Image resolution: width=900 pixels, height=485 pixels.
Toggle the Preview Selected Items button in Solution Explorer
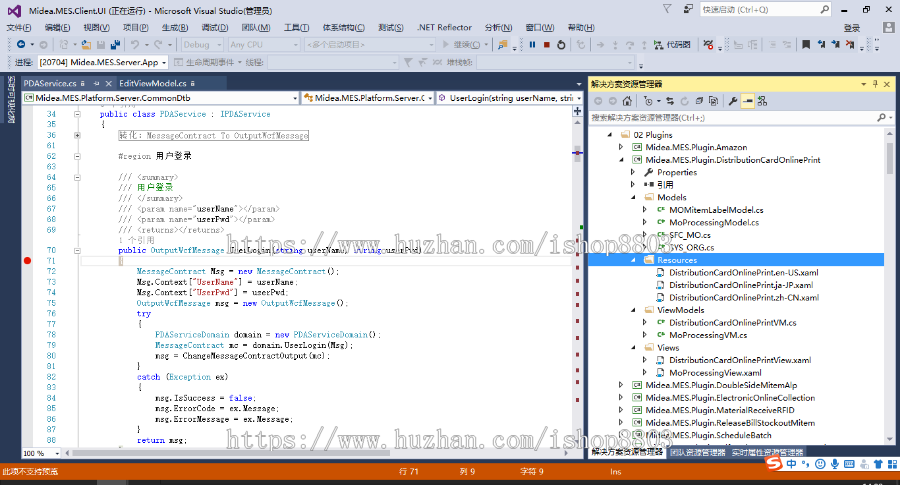click(x=747, y=101)
